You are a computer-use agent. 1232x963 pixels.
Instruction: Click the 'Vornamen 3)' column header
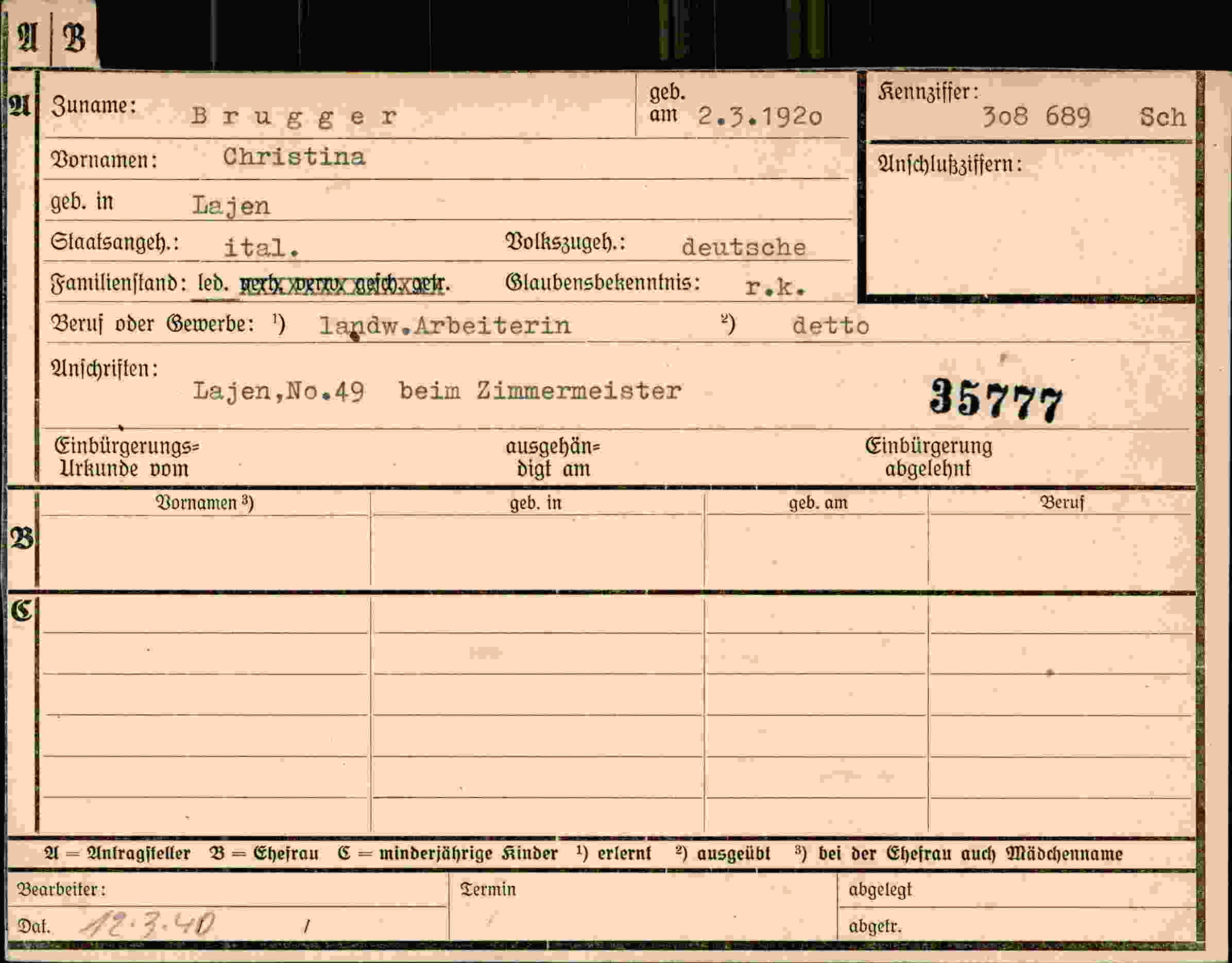205,503
